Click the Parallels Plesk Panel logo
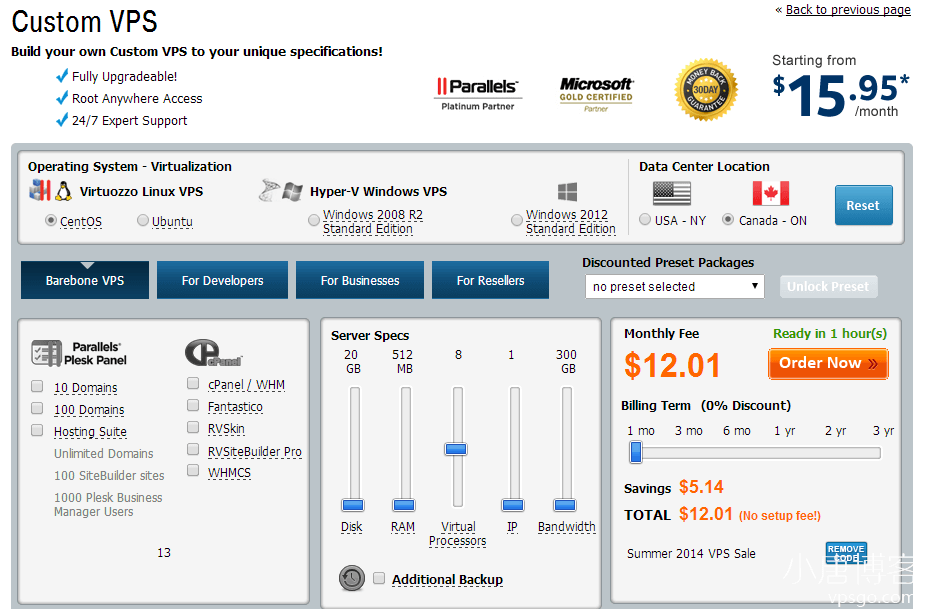The width and height of the screenshot is (925, 609). tap(78, 353)
